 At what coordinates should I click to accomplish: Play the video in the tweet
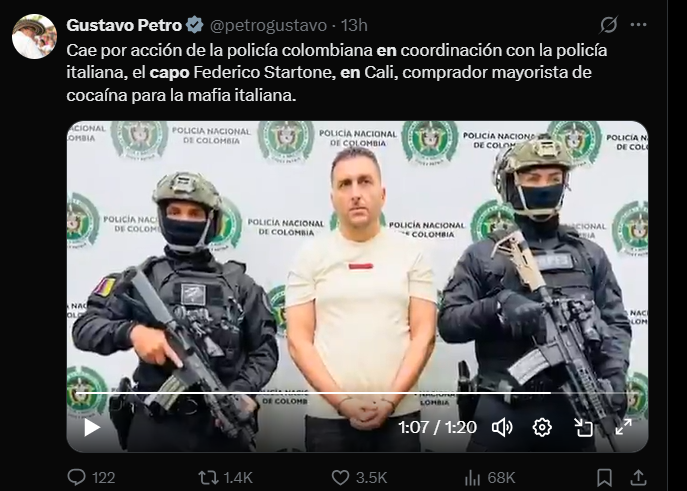click(x=92, y=427)
